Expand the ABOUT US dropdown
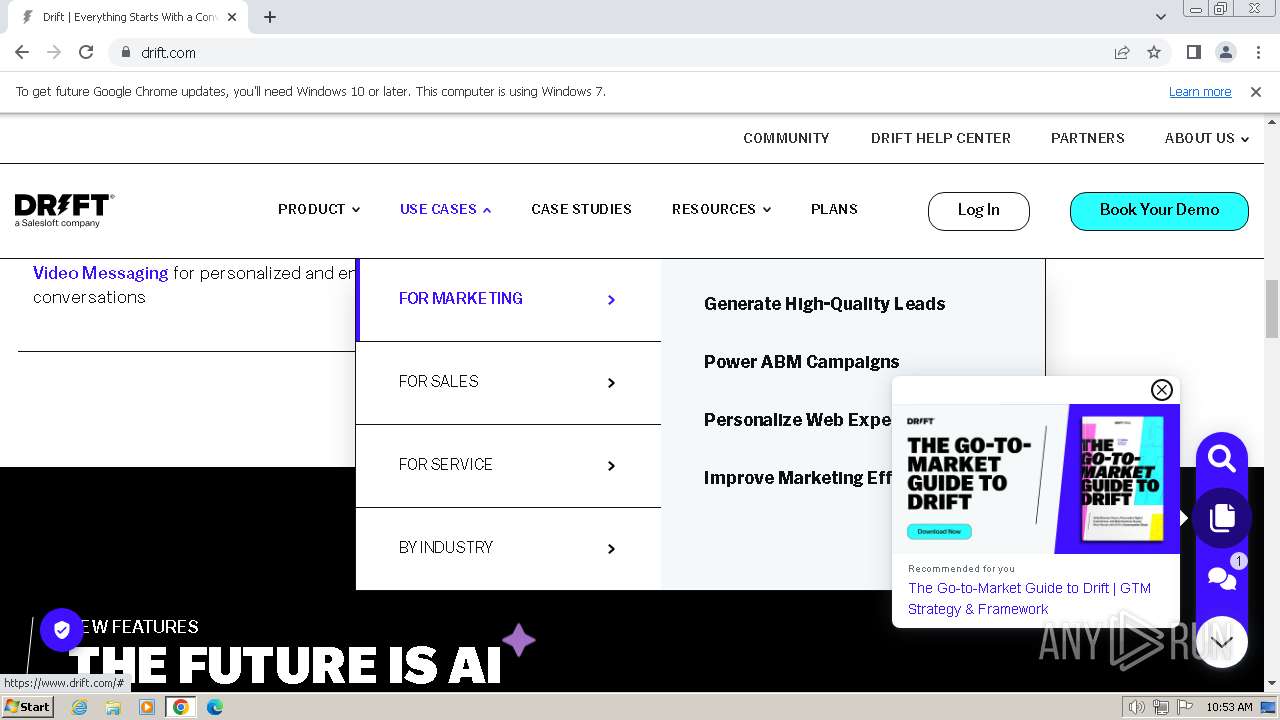1280x720 pixels. tap(1207, 138)
